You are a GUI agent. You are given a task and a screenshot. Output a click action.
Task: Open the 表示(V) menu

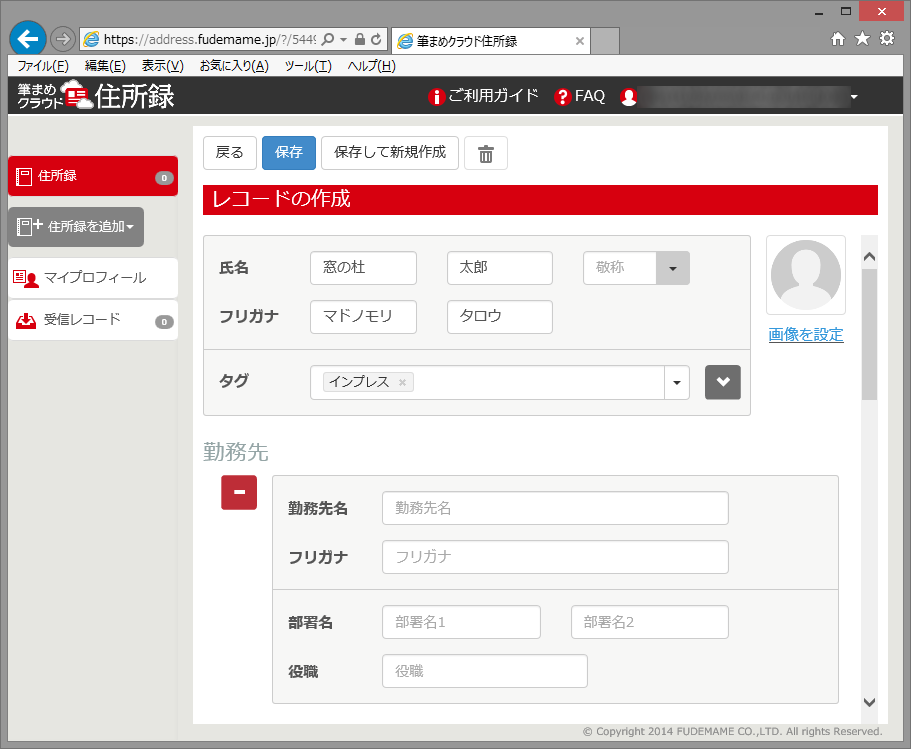(x=163, y=66)
